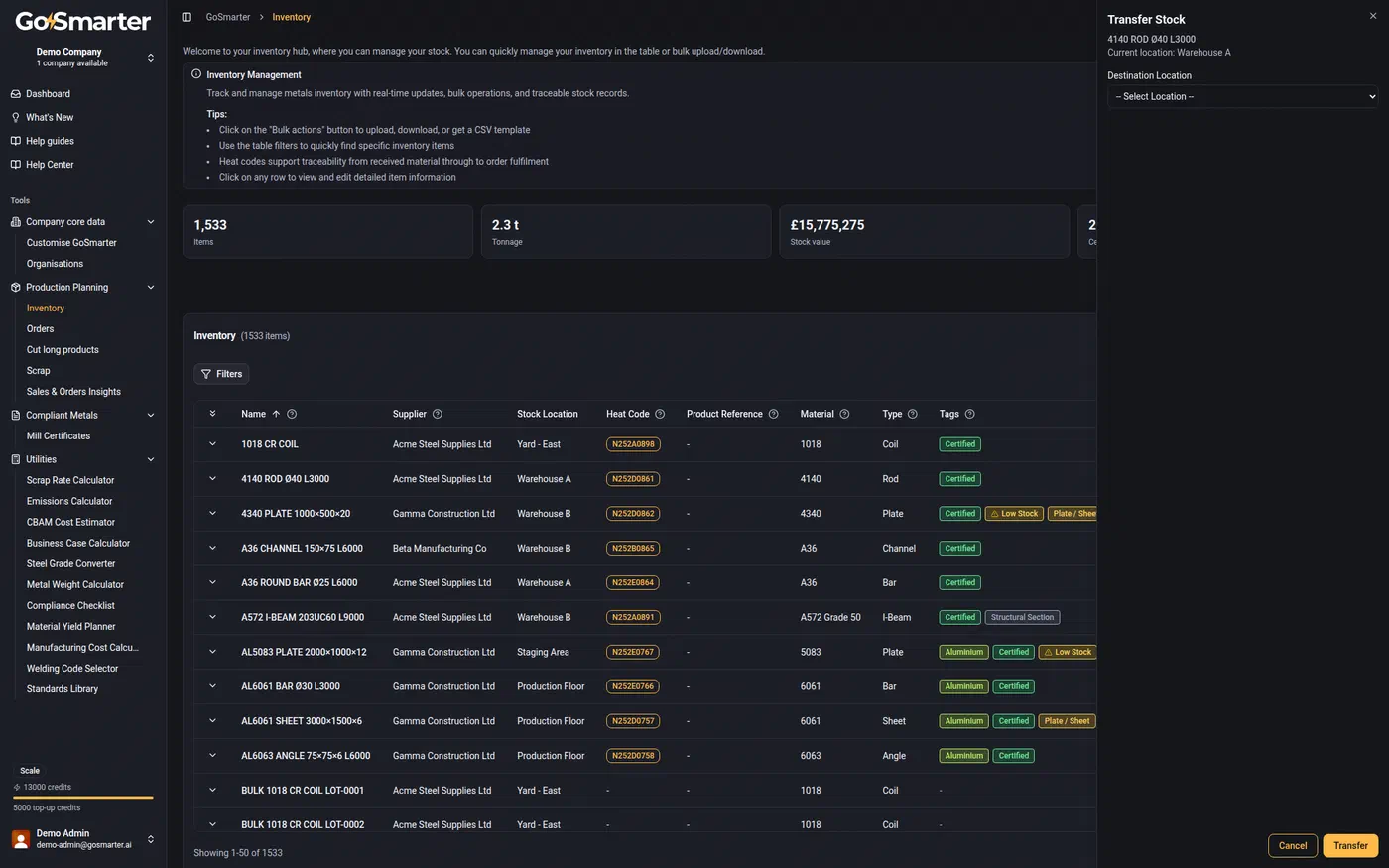1389x868 pixels.
Task: Close the Transfer Stock panel
Action: tap(1373, 16)
